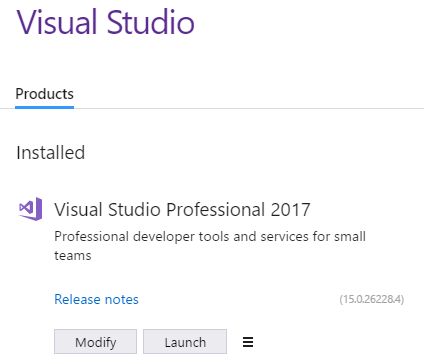Viewport: 424px width, 362px height.
Task: Click the Professional developer tools description text
Action: 210,246
